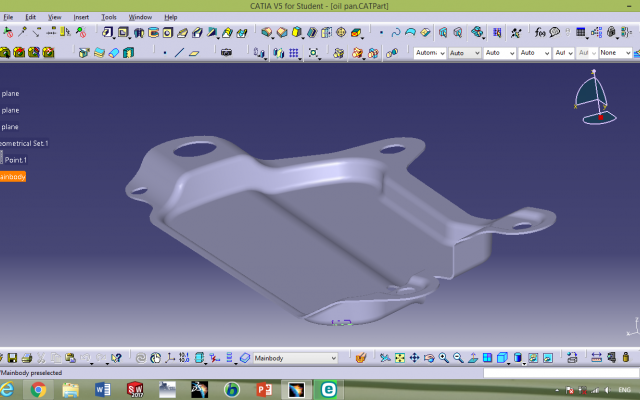This screenshot has width=640, height=400.
Task: Select the Pocket tool icon
Action: pyautogui.click(x=123, y=32)
